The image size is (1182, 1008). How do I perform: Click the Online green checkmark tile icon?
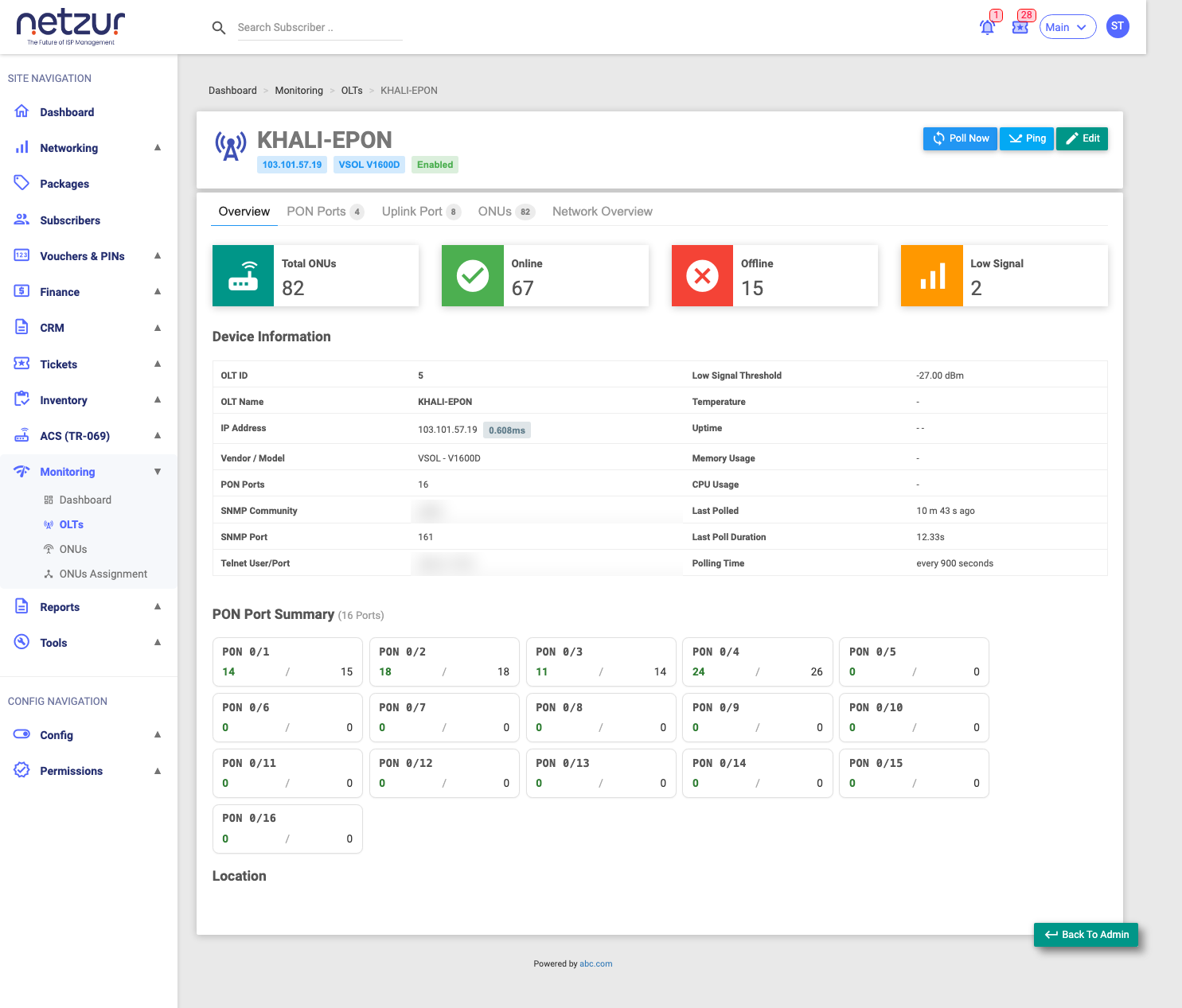click(473, 275)
